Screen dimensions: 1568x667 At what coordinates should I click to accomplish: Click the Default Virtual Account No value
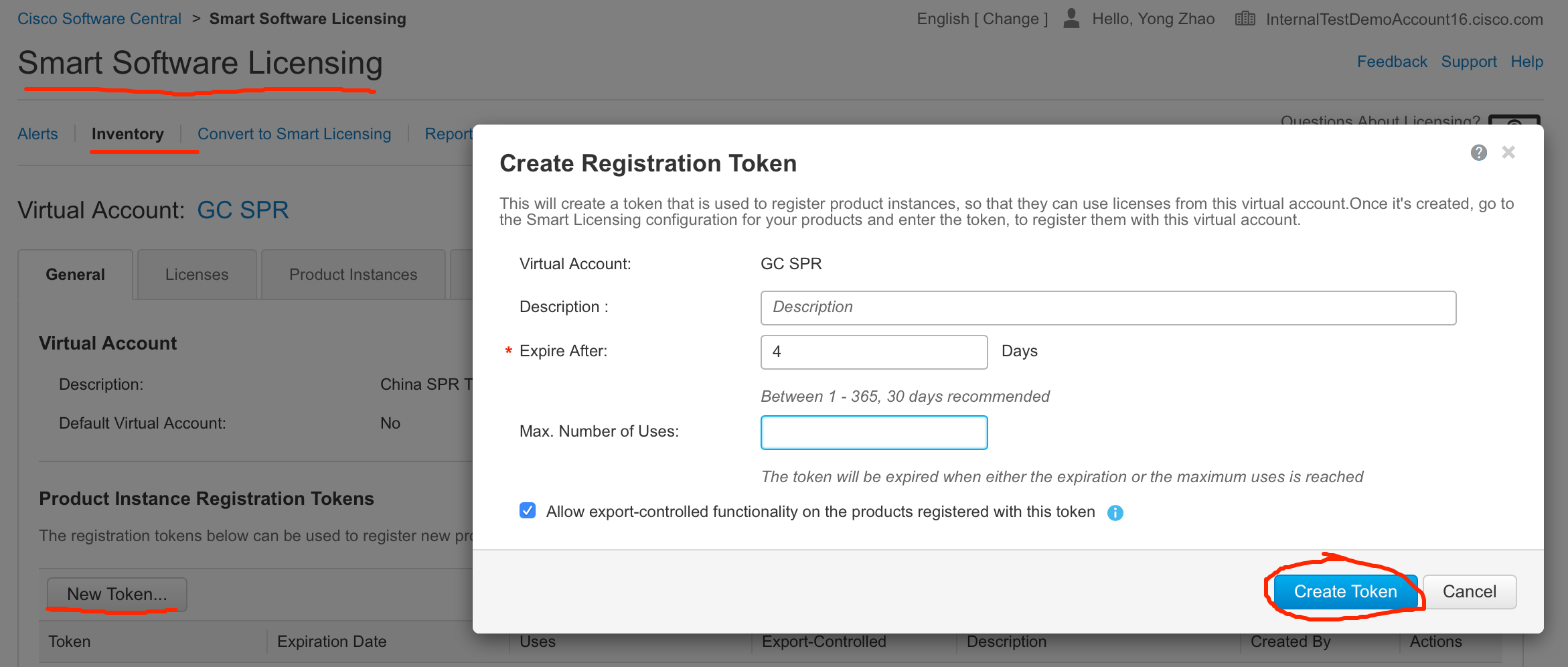390,423
